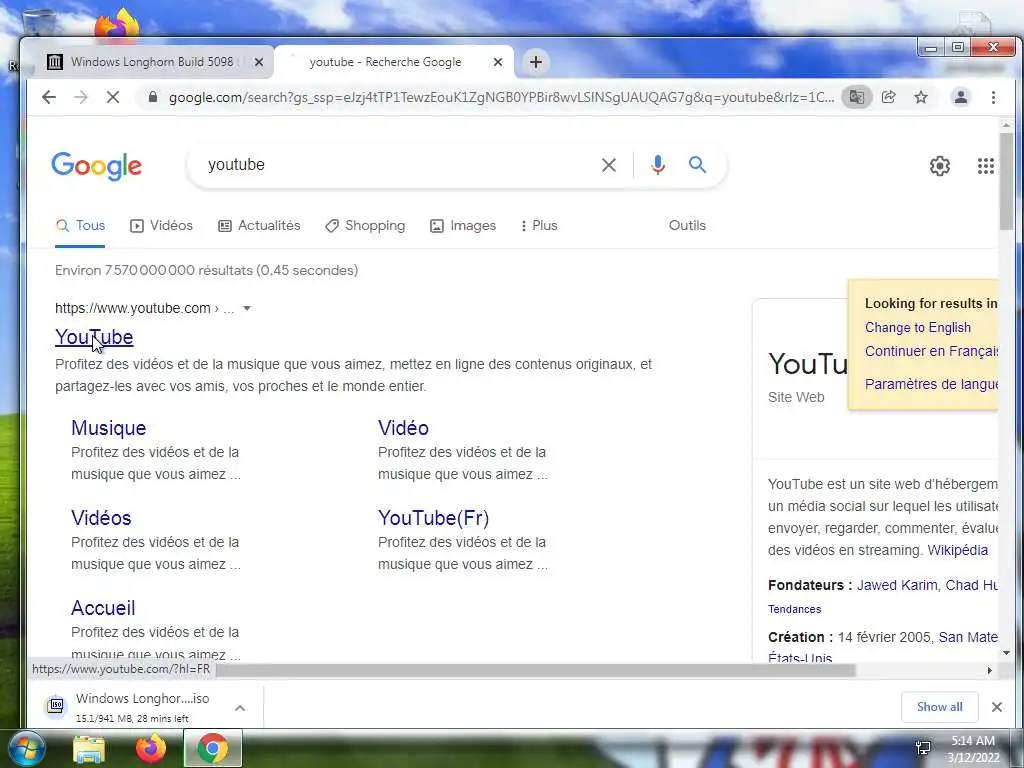Open the Musique sitelink

coord(108,428)
